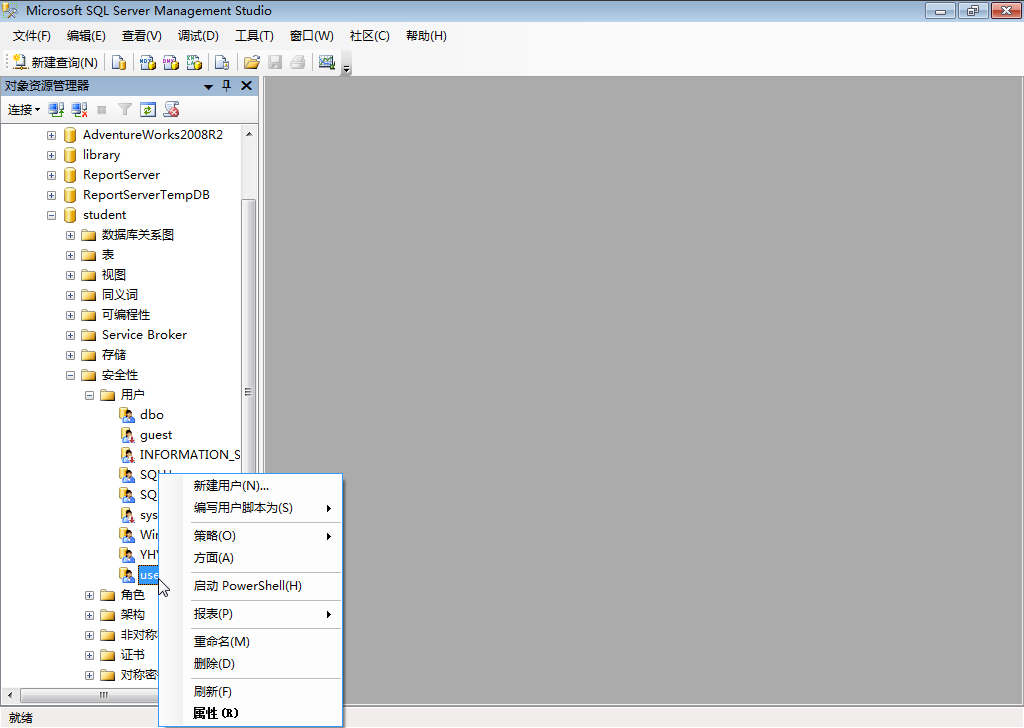Viewport: 1024px width, 728px height.
Task: Open a SQL Server Compact query
Action: (x=222, y=63)
